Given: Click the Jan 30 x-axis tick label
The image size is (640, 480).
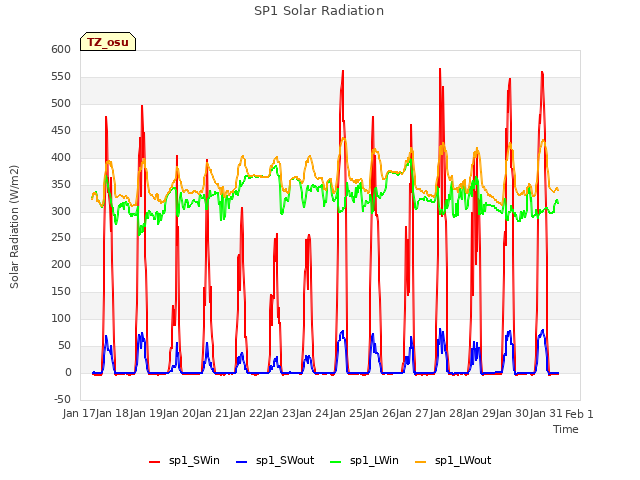Looking at the screenshot, I should [x=513, y=413].
